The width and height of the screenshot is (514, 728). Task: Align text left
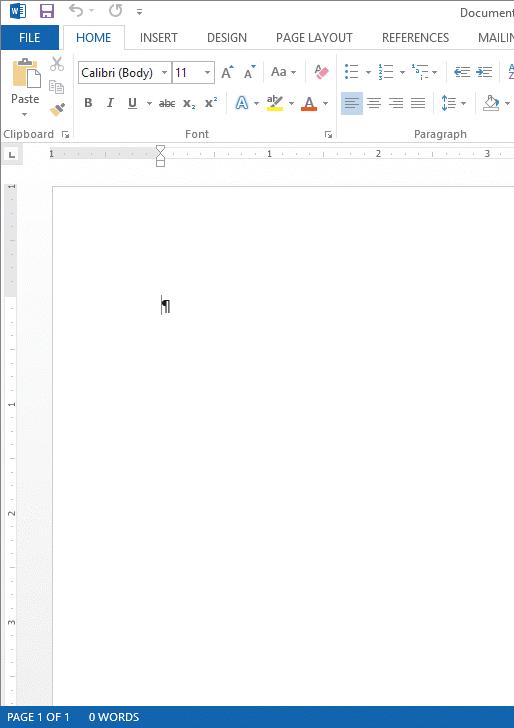tap(352, 103)
